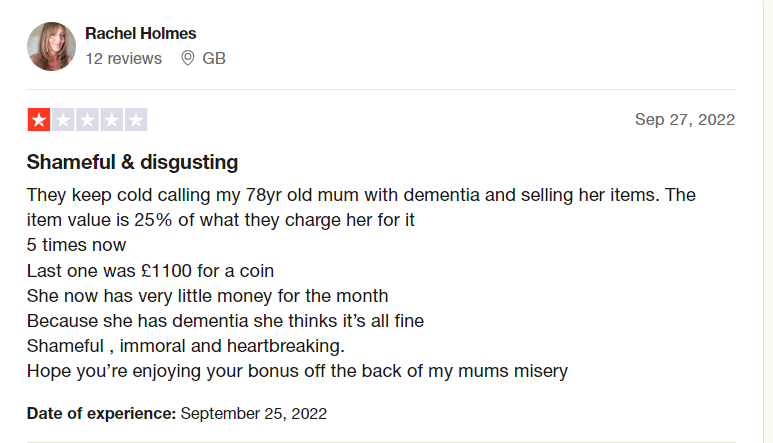
Task: Open the Sep 27, 2022 review date
Action: pyautogui.click(x=685, y=120)
